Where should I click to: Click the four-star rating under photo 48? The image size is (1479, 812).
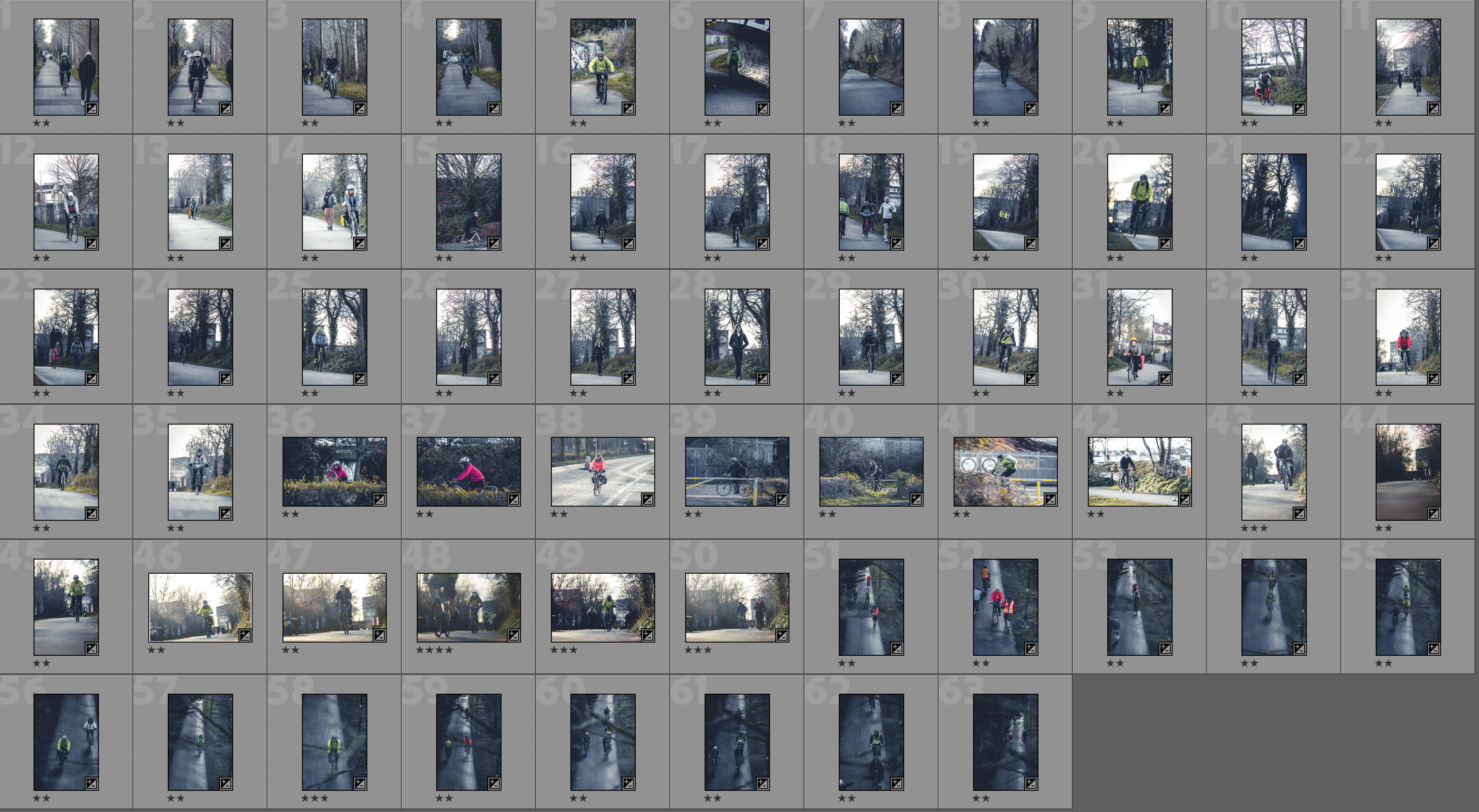(x=434, y=650)
